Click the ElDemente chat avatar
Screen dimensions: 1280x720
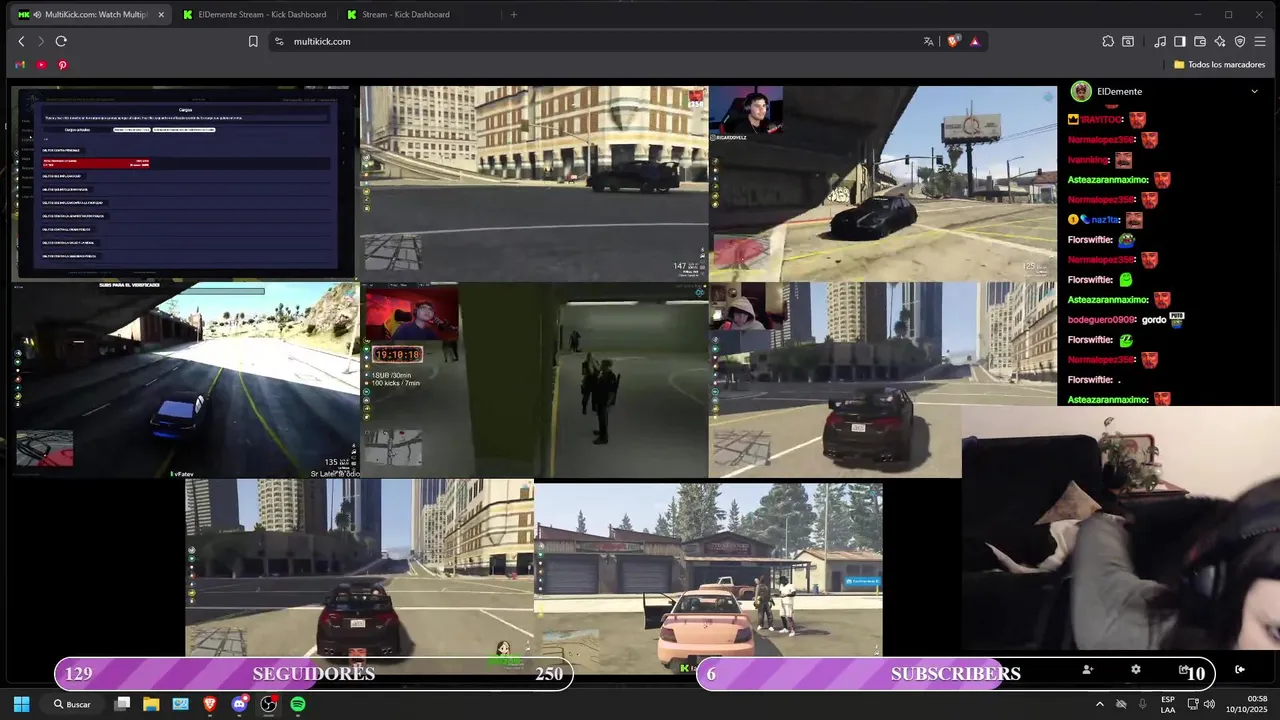[1081, 92]
